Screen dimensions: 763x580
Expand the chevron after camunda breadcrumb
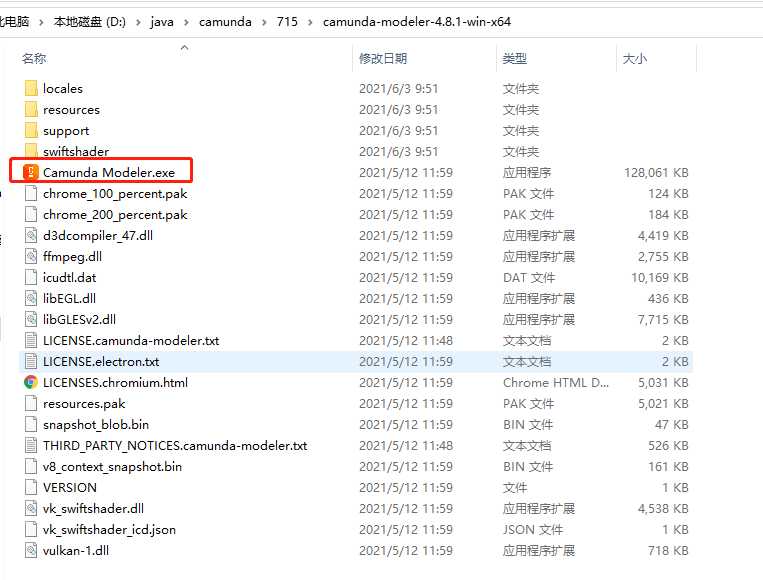pyautogui.click(x=264, y=22)
